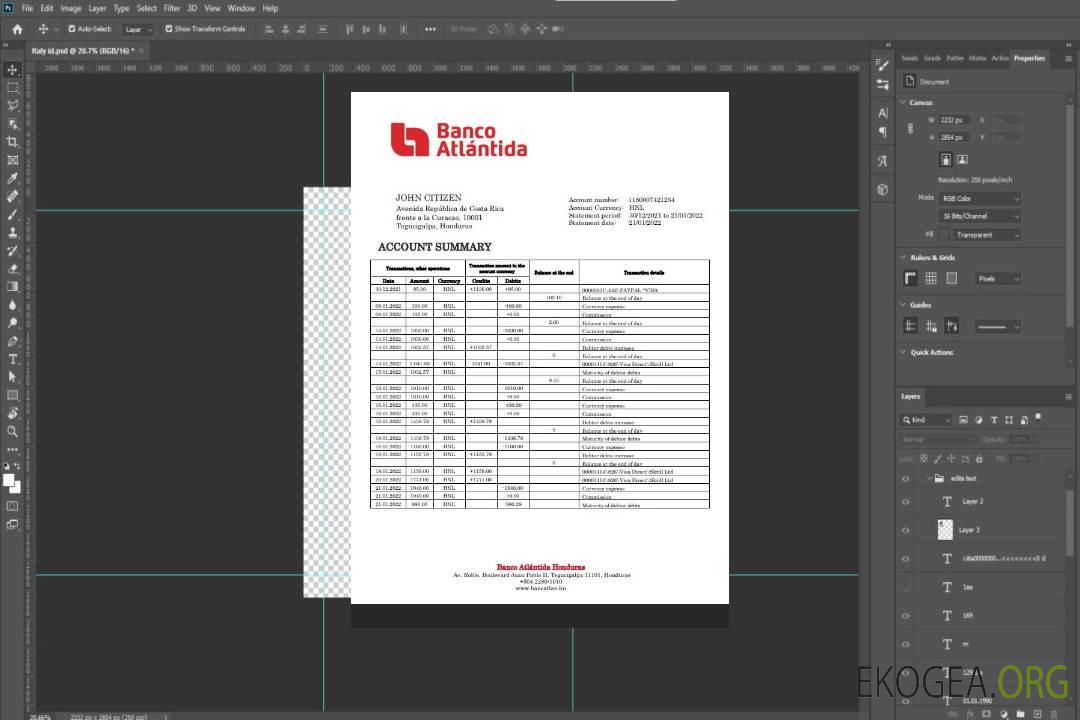Open the 16 Bits/Channel dropdown
Image resolution: width=1080 pixels, height=720 pixels.
click(x=980, y=216)
